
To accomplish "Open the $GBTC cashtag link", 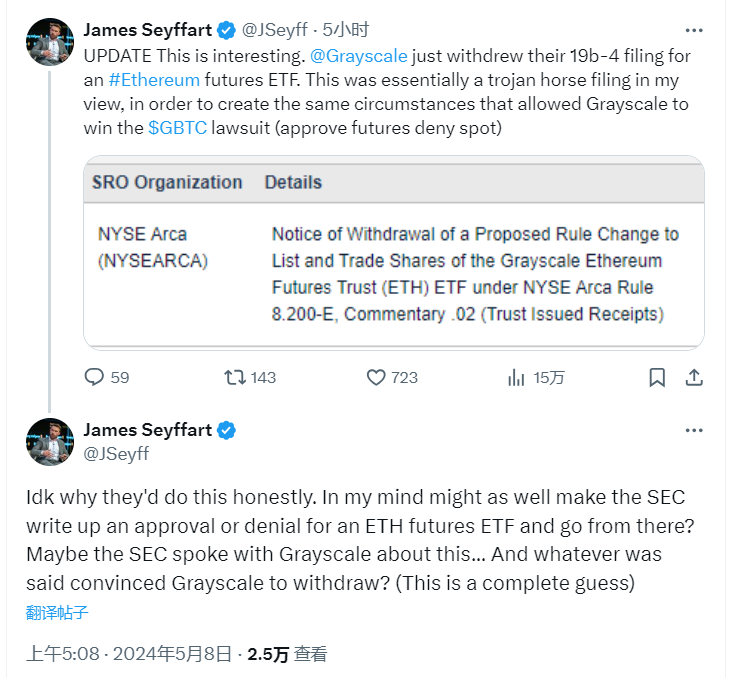I will pyautogui.click(x=178, y=129).
